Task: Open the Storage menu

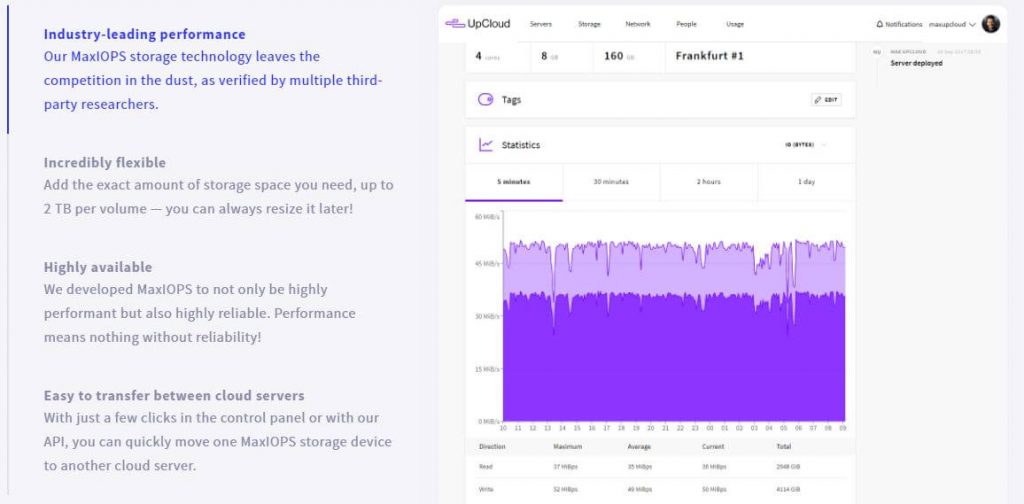Action: click(589, 24)
